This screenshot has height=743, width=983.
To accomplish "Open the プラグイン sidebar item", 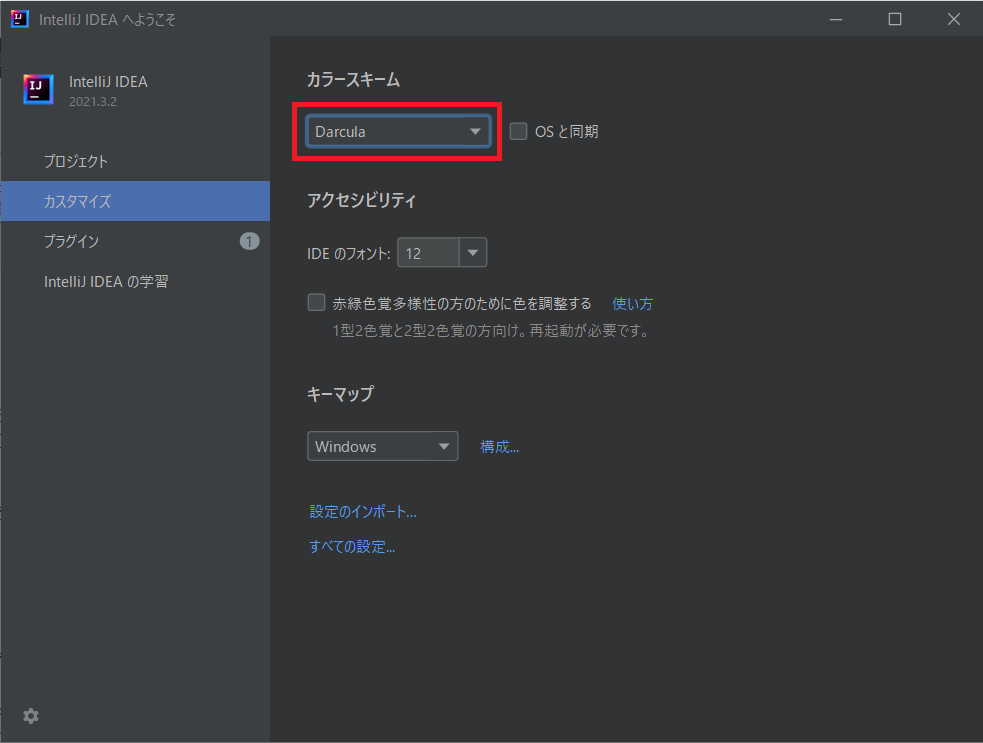I will [135, 241].
